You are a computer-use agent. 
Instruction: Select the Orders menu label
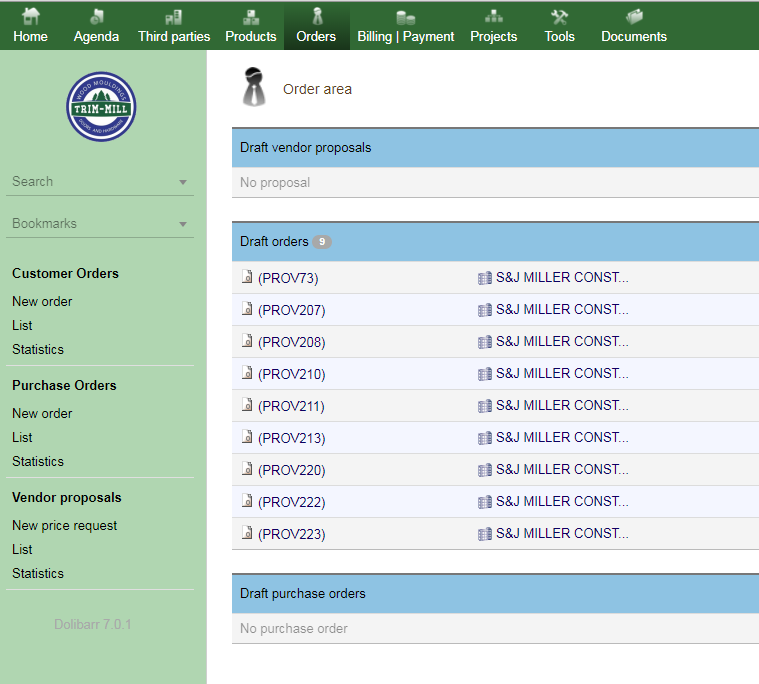pyautogui.click(x=316, y=37)
